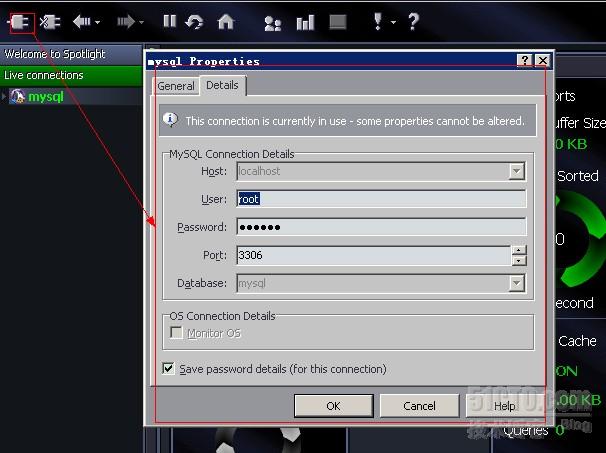This screenshot has width=606, height=453.
Task: Select Welcome to Spotlight in sidebar
Action: (71, 54)
